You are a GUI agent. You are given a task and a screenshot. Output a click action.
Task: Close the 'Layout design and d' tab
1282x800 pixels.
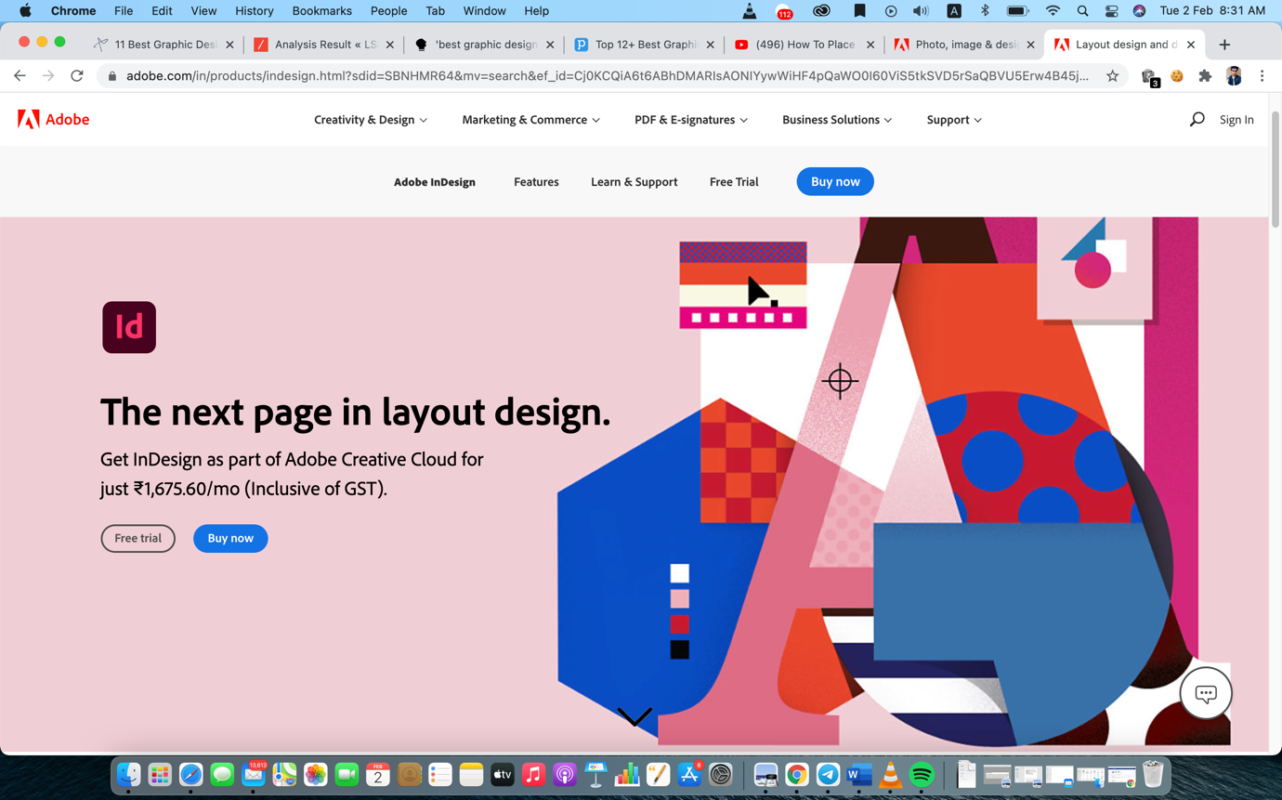(1190, 44)
